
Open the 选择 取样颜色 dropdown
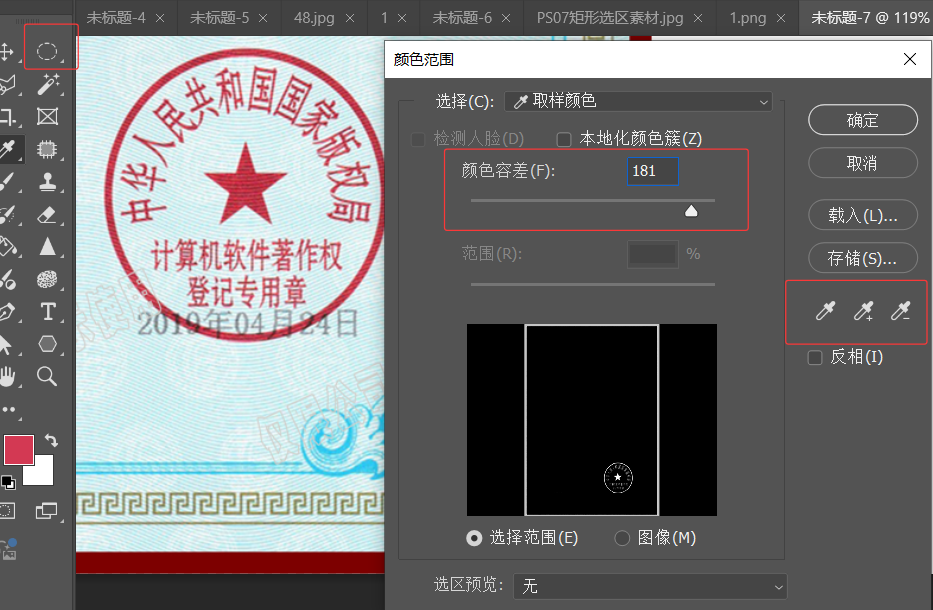click(638, 102)
